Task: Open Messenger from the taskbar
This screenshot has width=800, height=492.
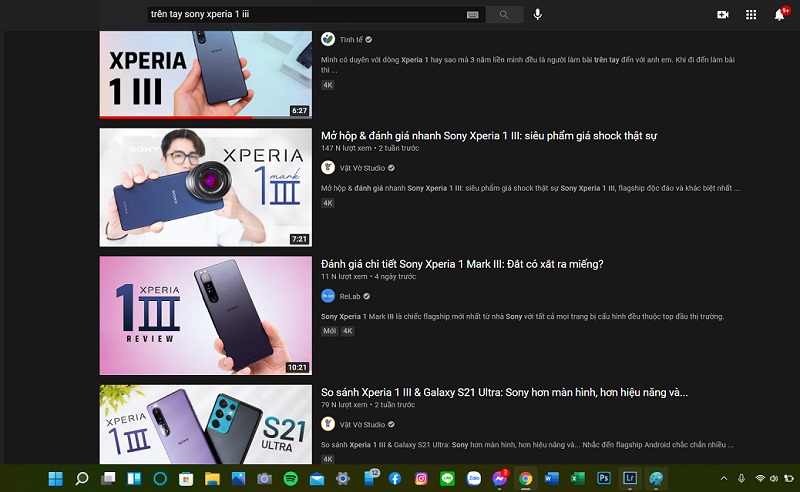Action: [x=499, y=479]
